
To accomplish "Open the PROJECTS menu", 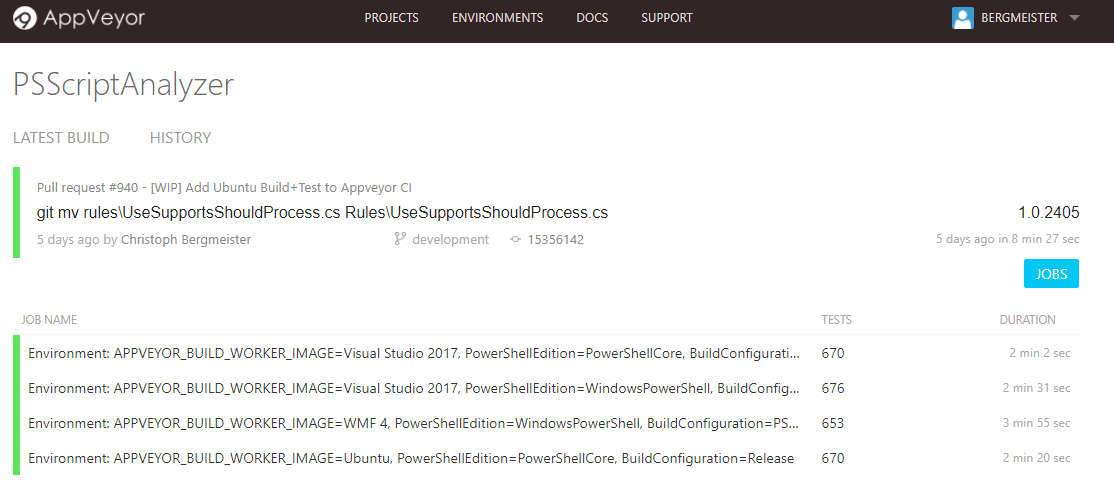I will [x=391, y=18].
